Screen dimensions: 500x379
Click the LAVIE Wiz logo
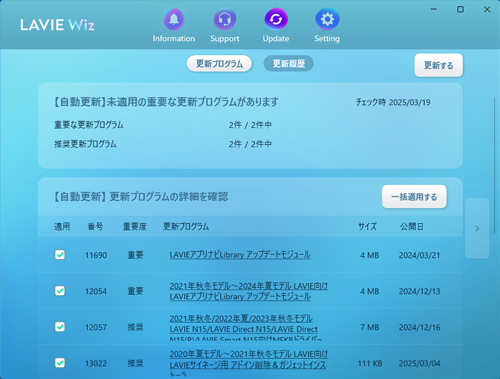tap(57, 25)
